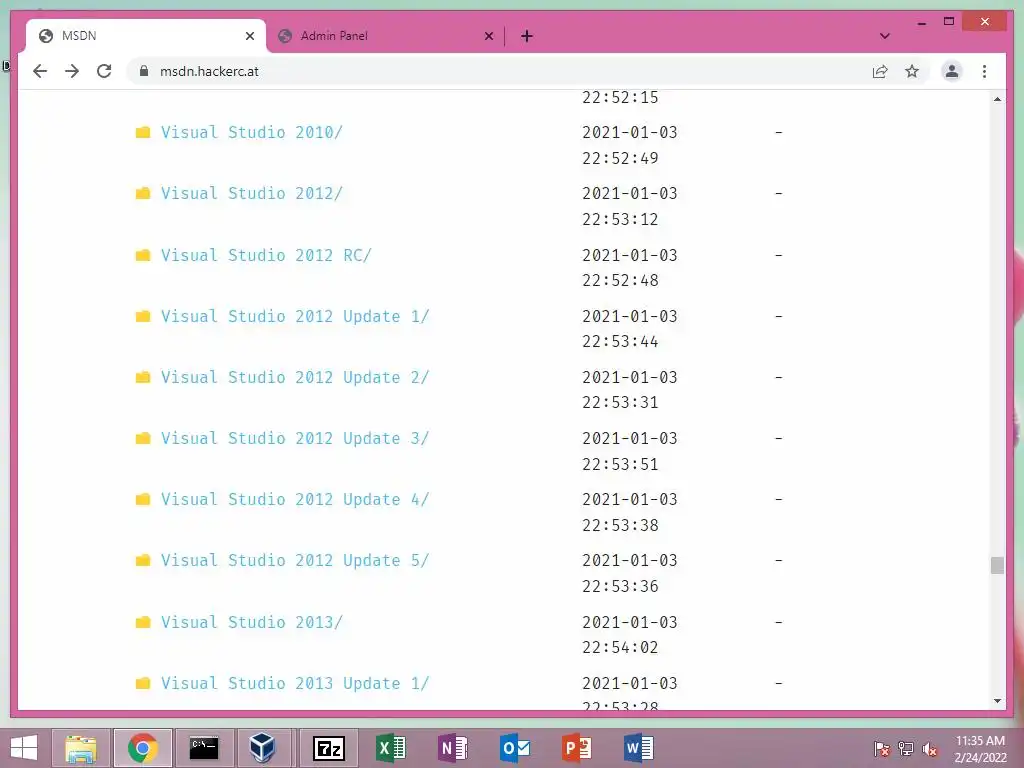Reload the MSDN page

[x=104, y=71]
